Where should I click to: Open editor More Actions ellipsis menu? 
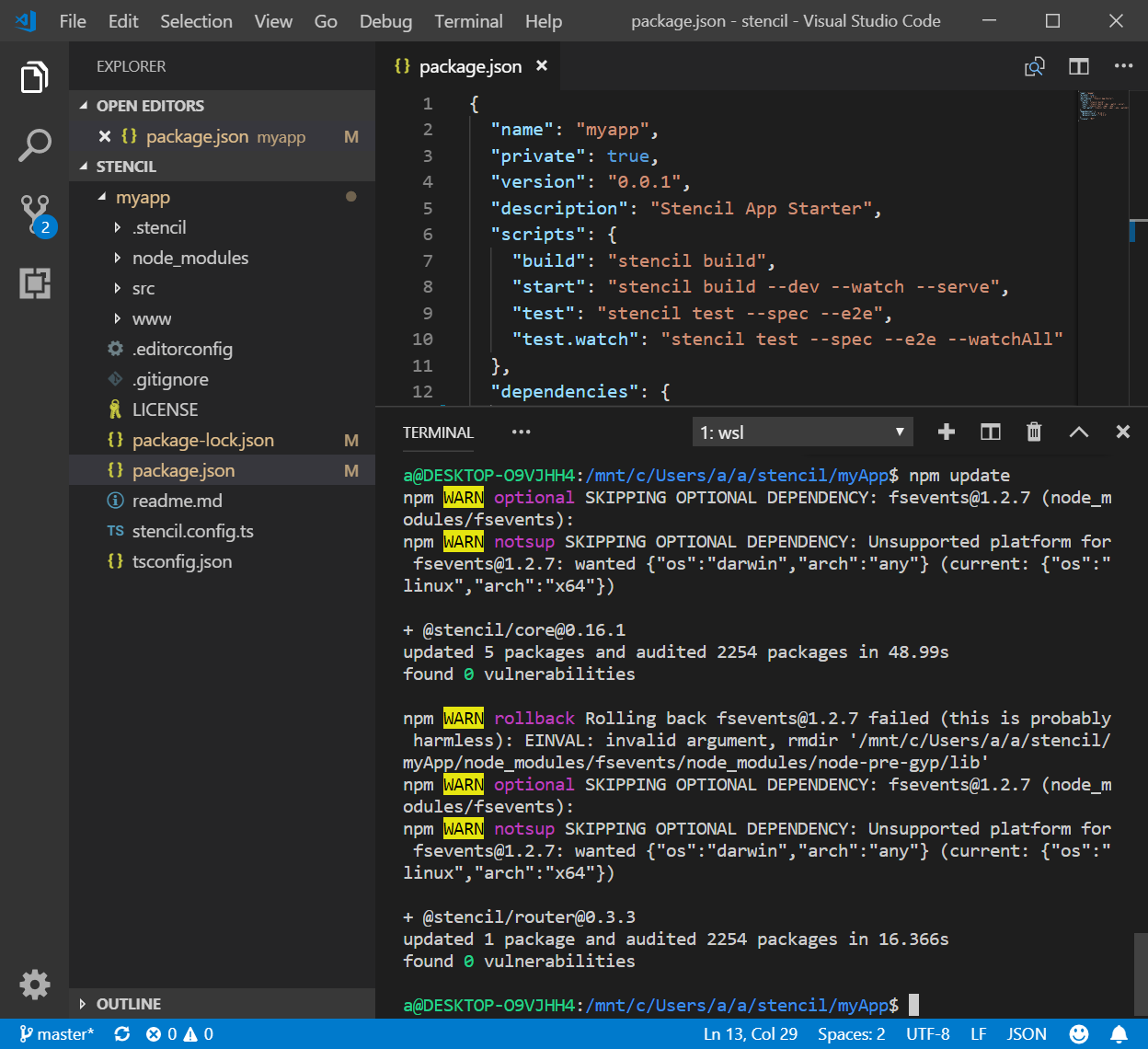tap(1123, 66)
